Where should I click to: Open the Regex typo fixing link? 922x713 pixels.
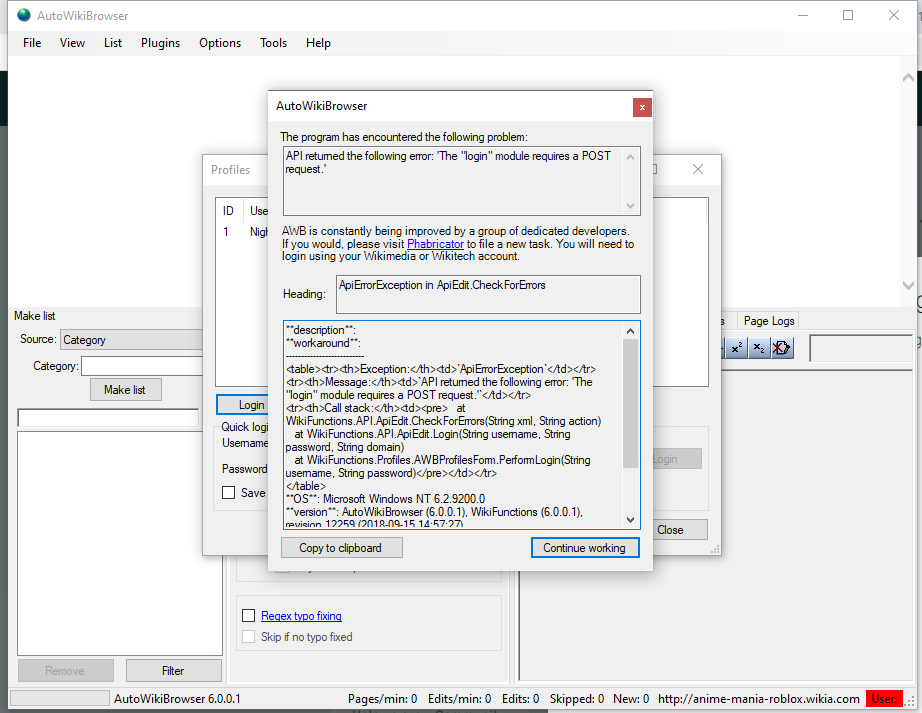pyautogui.click(x=301, y=616)
